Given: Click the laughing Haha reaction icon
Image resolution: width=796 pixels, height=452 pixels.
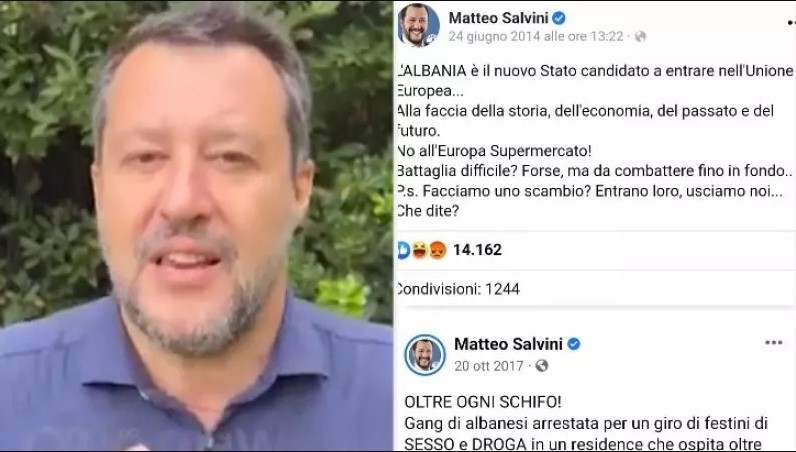Looking at the screenshot, I should [x=419, y=250].
